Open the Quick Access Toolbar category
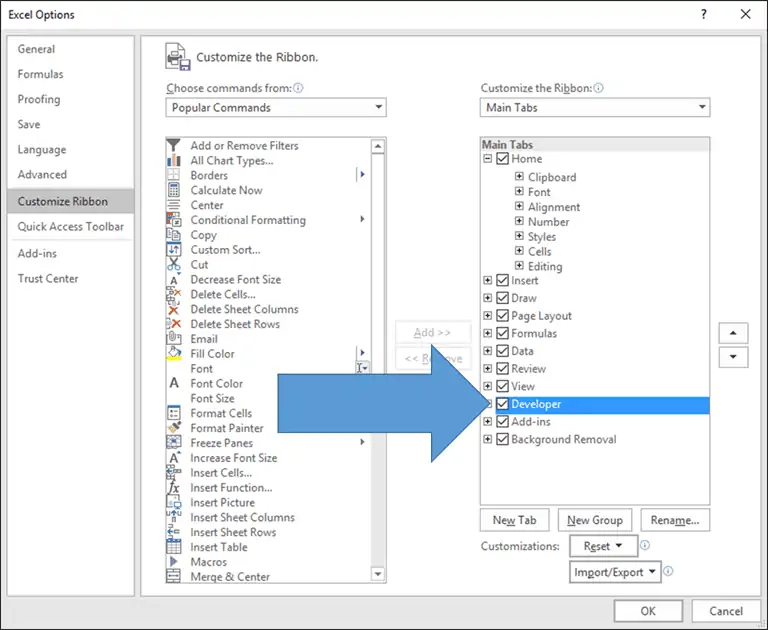 click(71, 226)
